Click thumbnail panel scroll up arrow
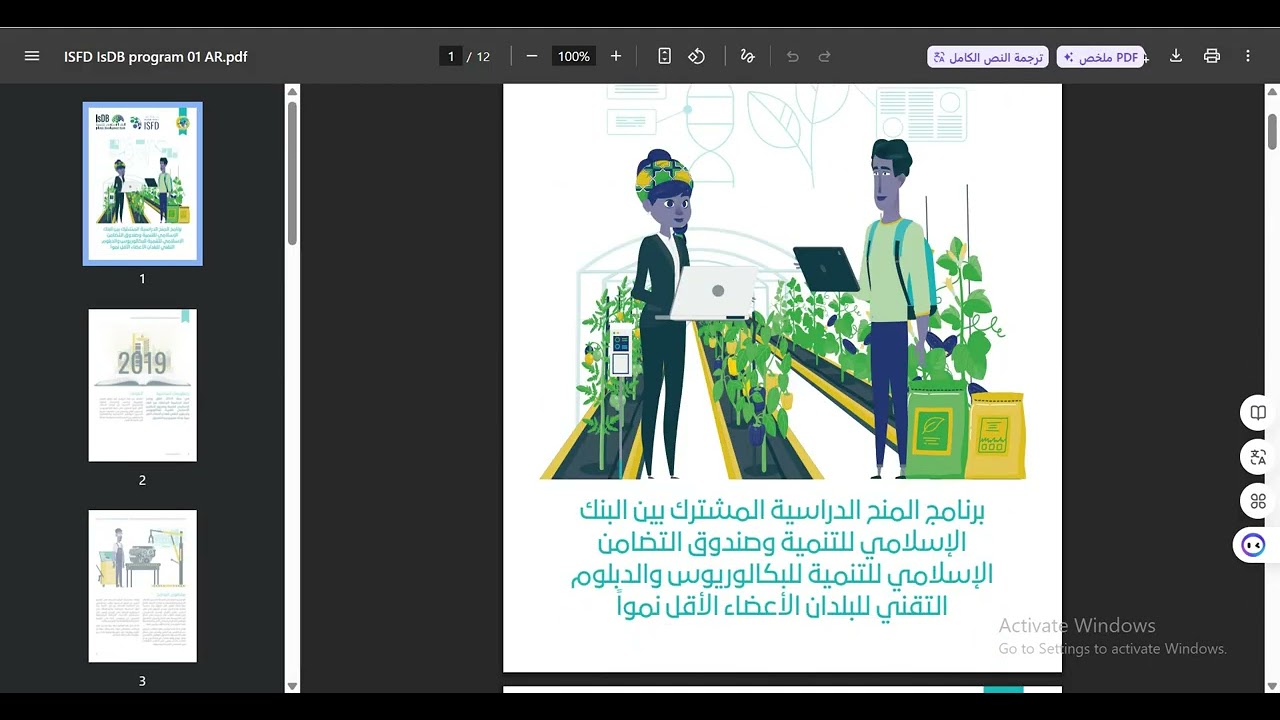This screenshot has height=720, width=1280. [x=292, y=92]
